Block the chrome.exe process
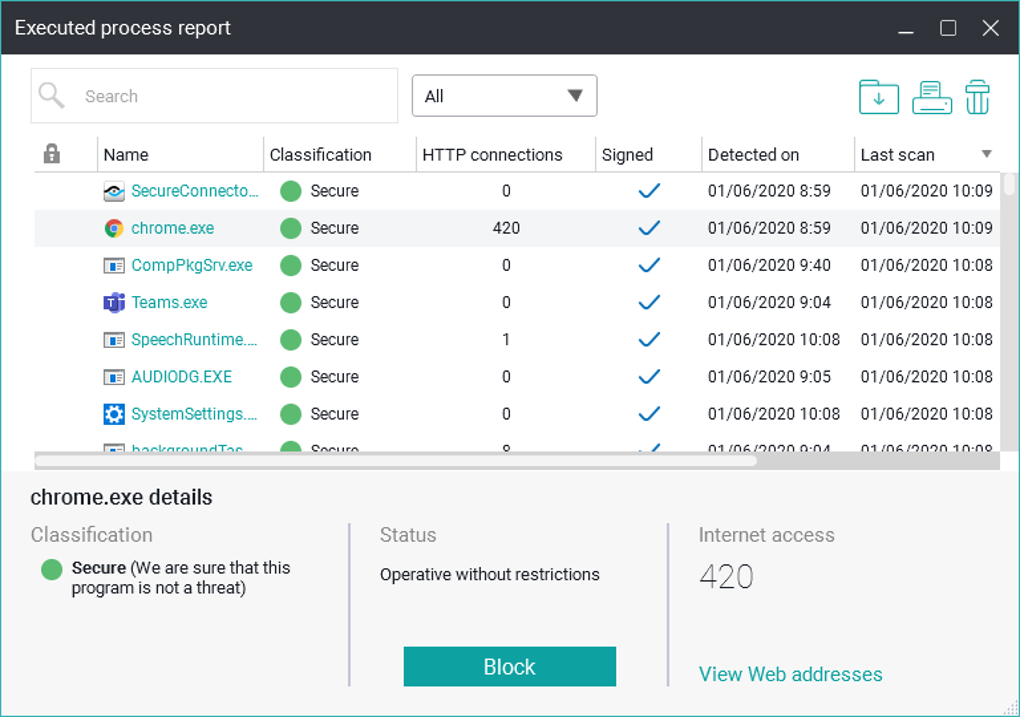This screenshot has width=1020, height=717. [x=509, y=666]
